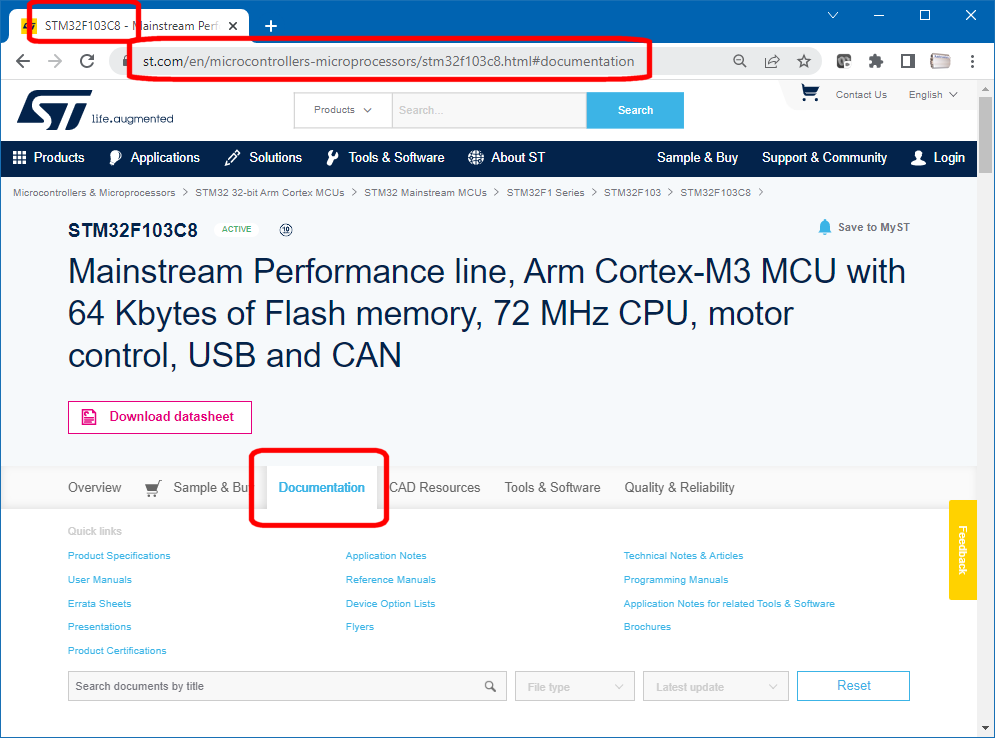Open the Products menu in navy bar
The image size is (995, 738).
[x=49, y=157]
